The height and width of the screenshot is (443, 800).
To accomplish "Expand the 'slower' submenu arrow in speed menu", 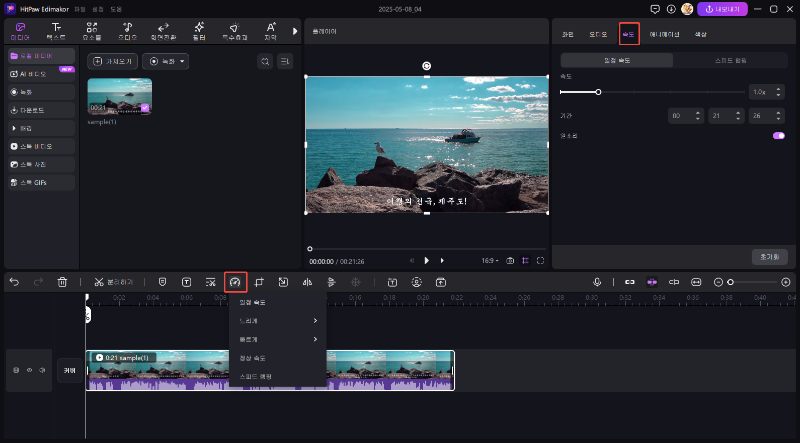I will 316,321.
